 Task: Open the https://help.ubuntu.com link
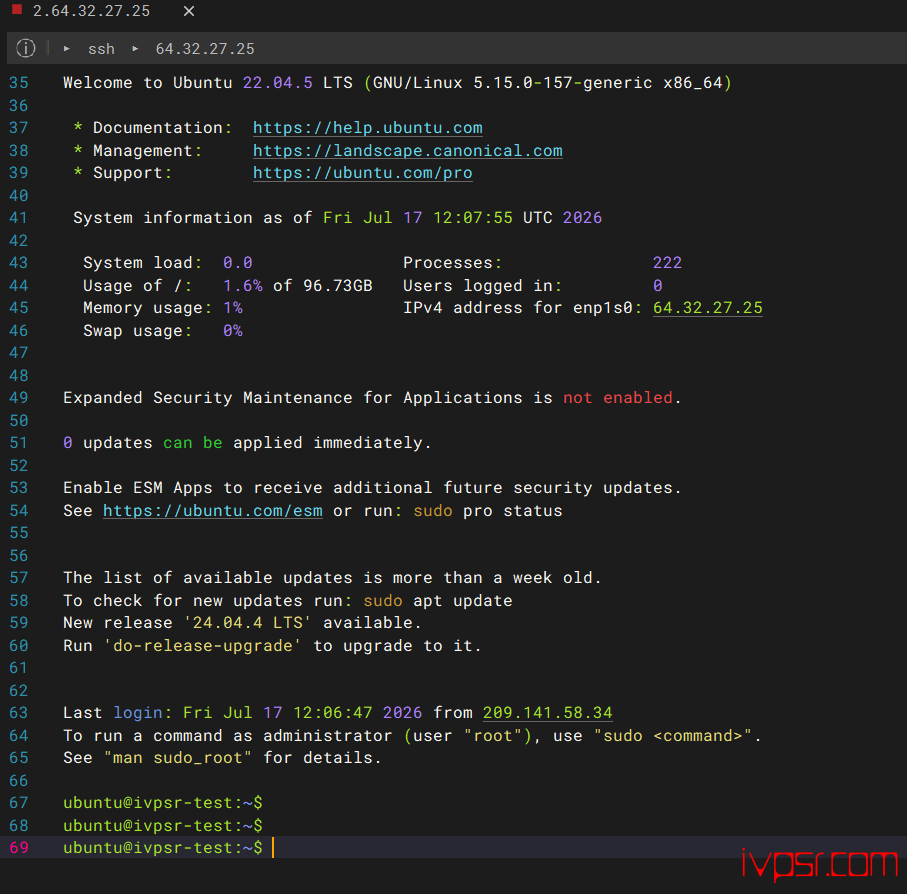coord(367,128)
